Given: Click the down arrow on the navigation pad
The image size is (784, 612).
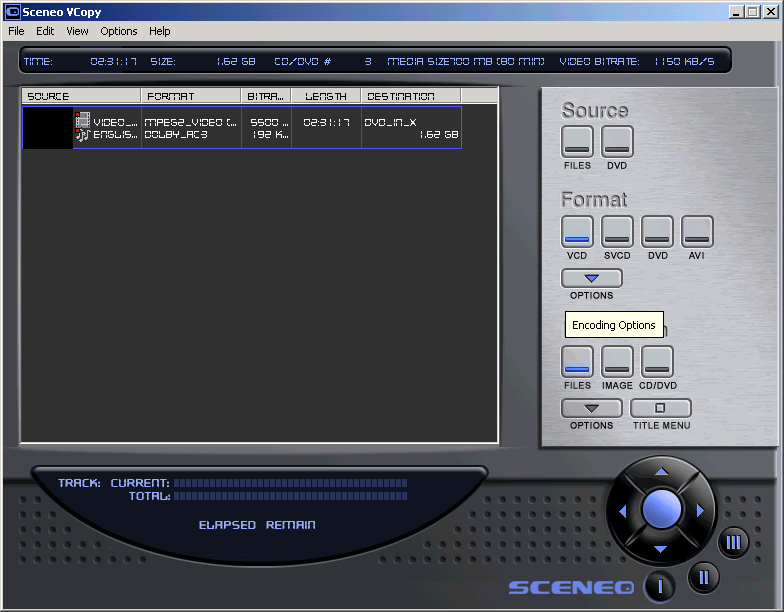Looking at the screenshot, I should click(x=661, y=550).
